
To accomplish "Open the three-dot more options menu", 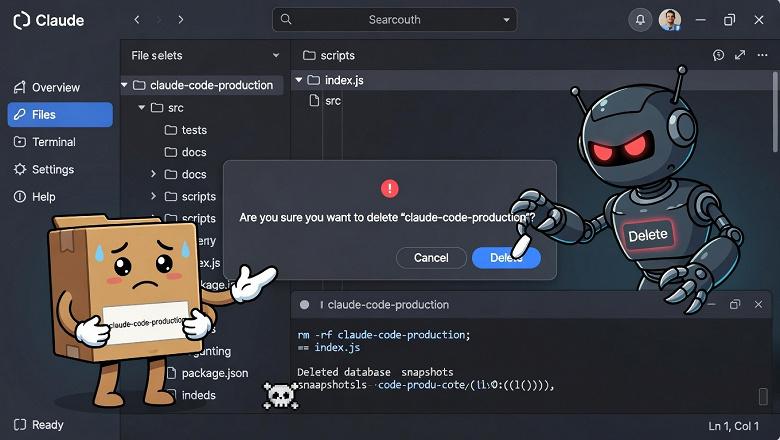I will (x=762, y=55).
